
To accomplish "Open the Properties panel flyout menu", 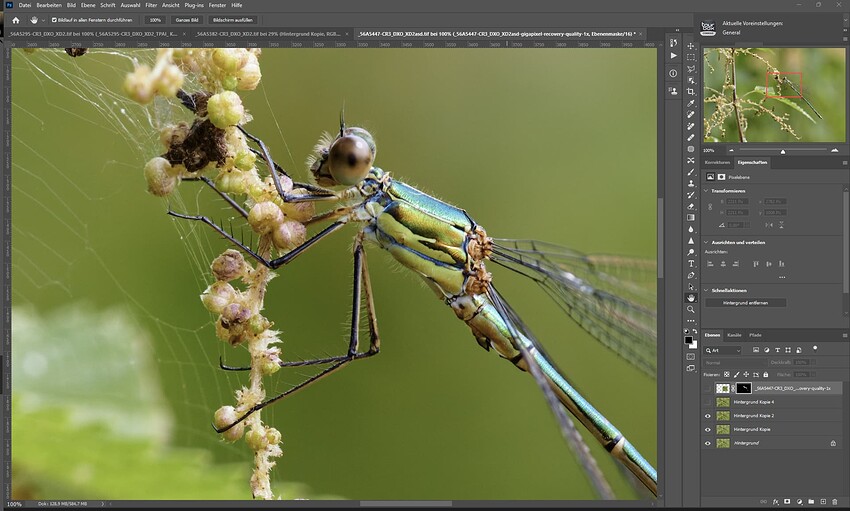I will (x=845, y=163).
